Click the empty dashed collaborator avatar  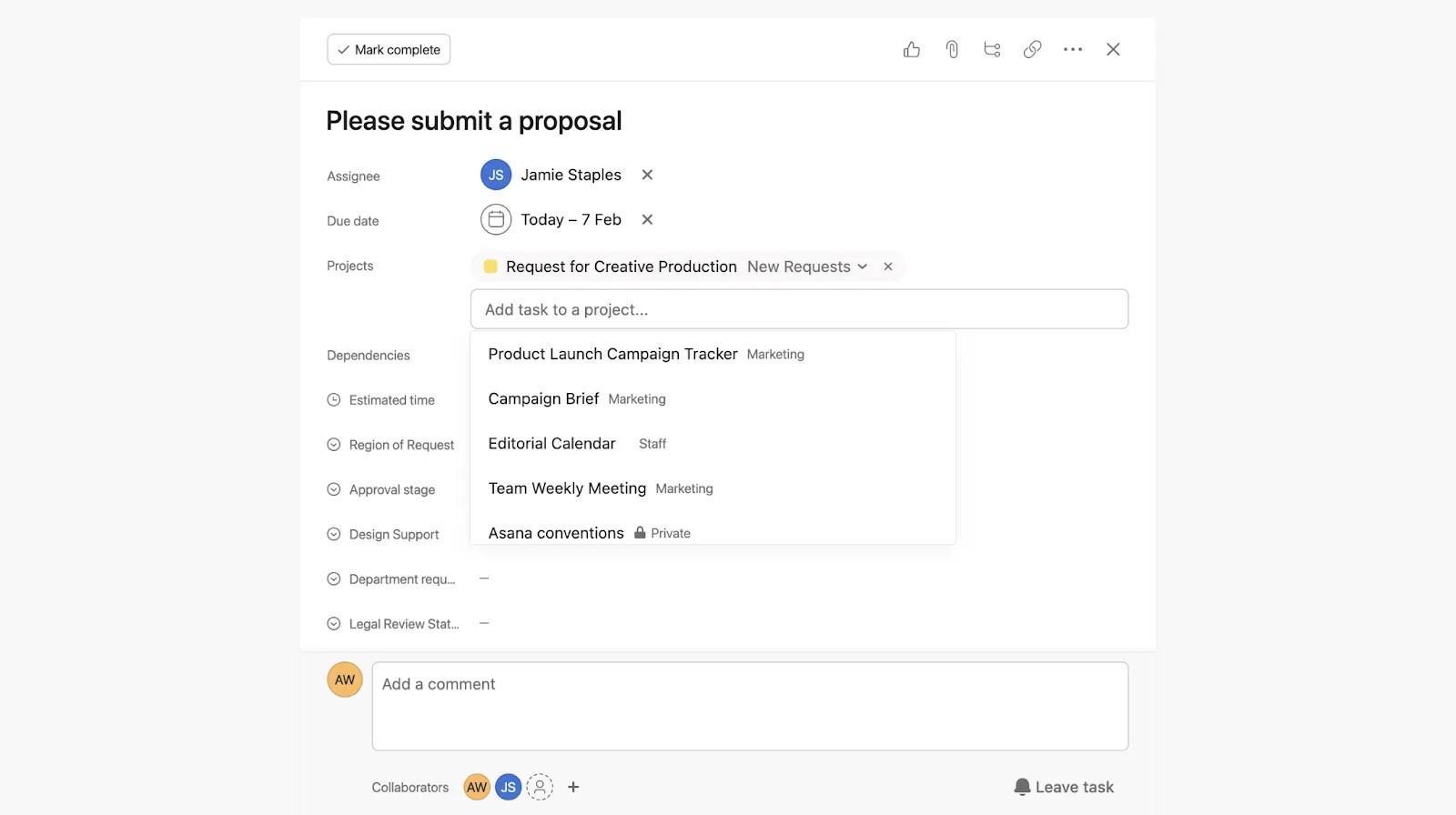540,787
